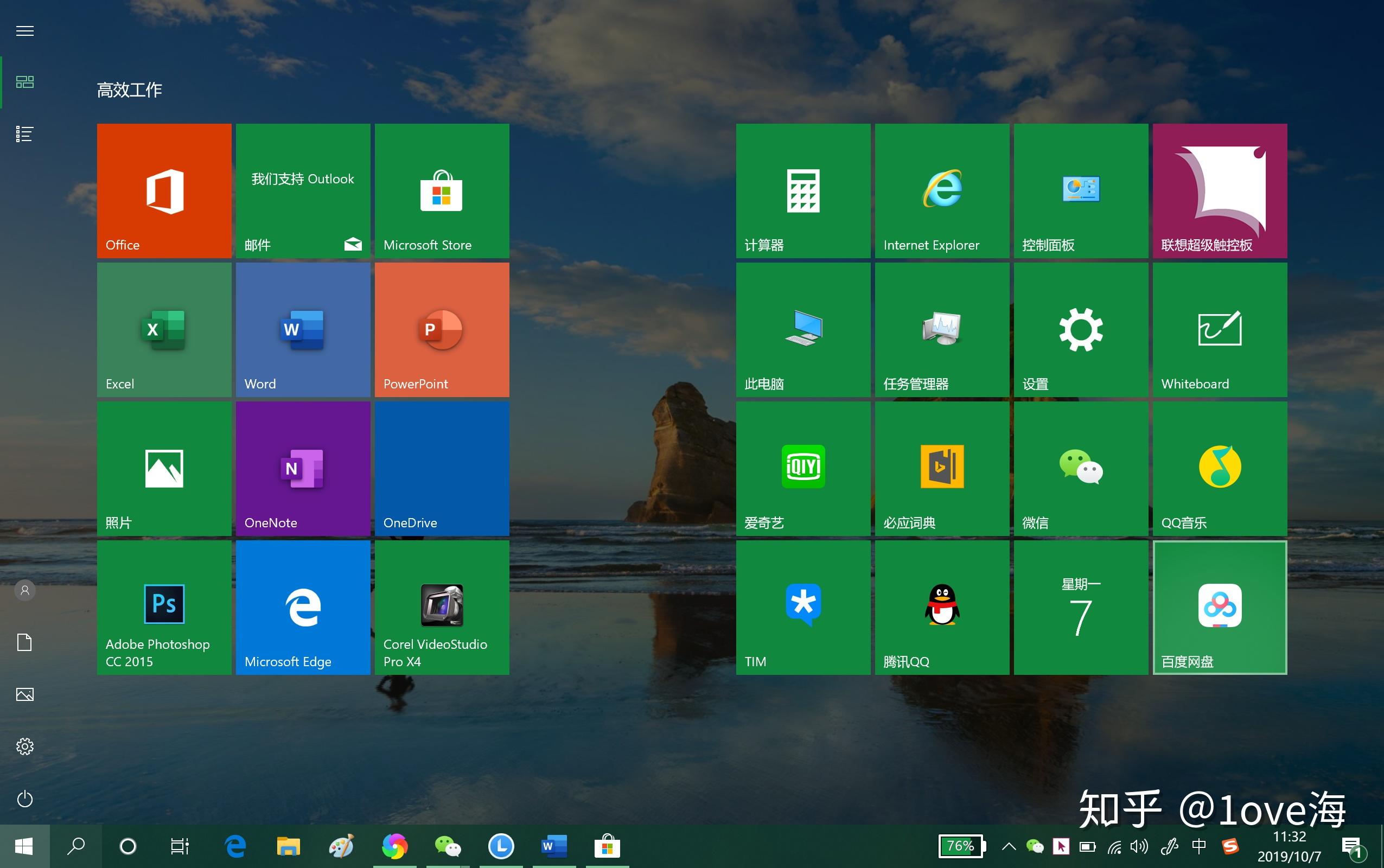The image size is (1384, 868).
Task: Open the 联想超级触控板 tile
Action: coord(1220,190)
